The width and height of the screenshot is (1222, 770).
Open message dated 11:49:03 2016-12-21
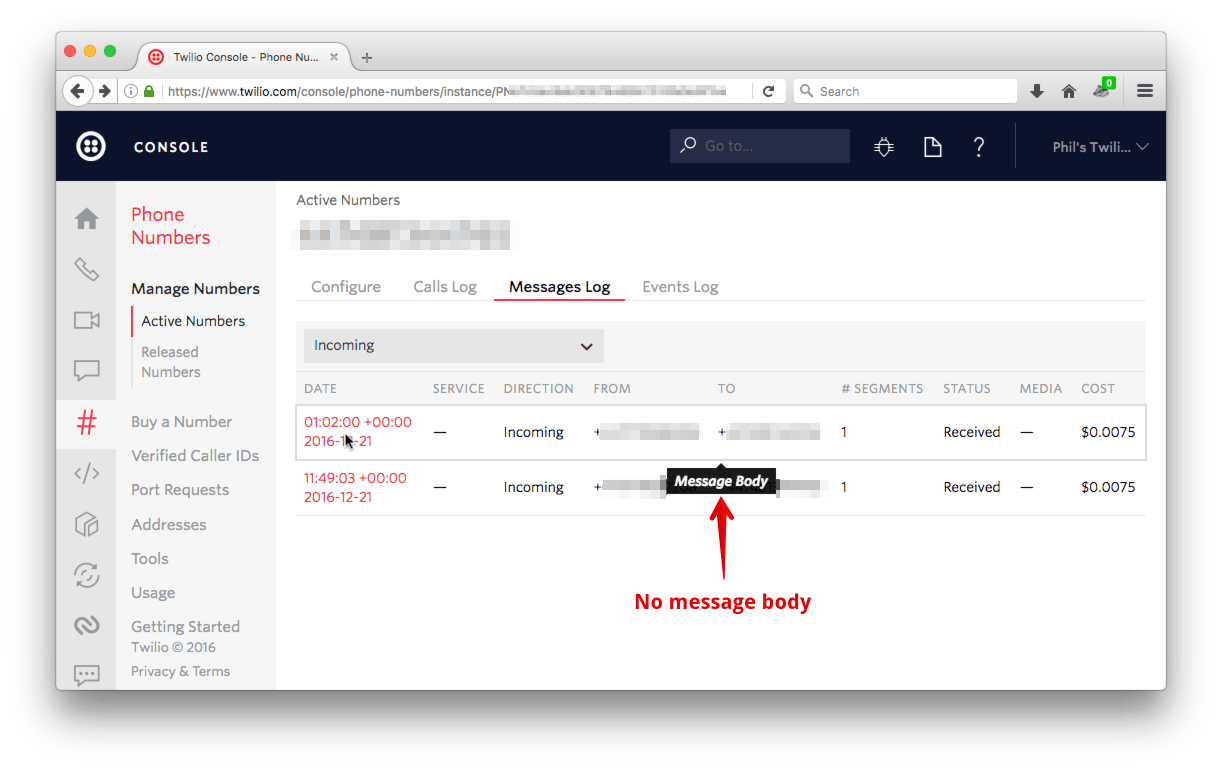(x=355, y=487)
